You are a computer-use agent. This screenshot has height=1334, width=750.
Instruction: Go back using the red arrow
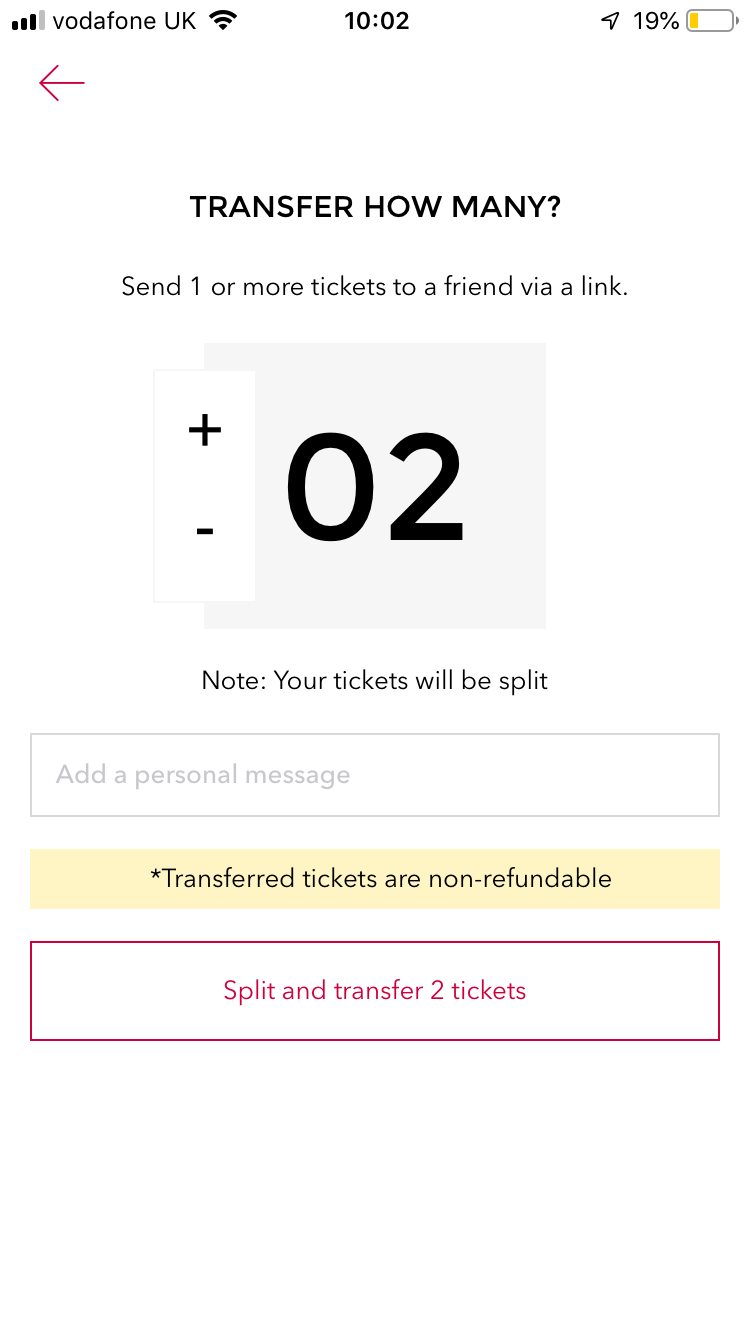pos(62,83)
